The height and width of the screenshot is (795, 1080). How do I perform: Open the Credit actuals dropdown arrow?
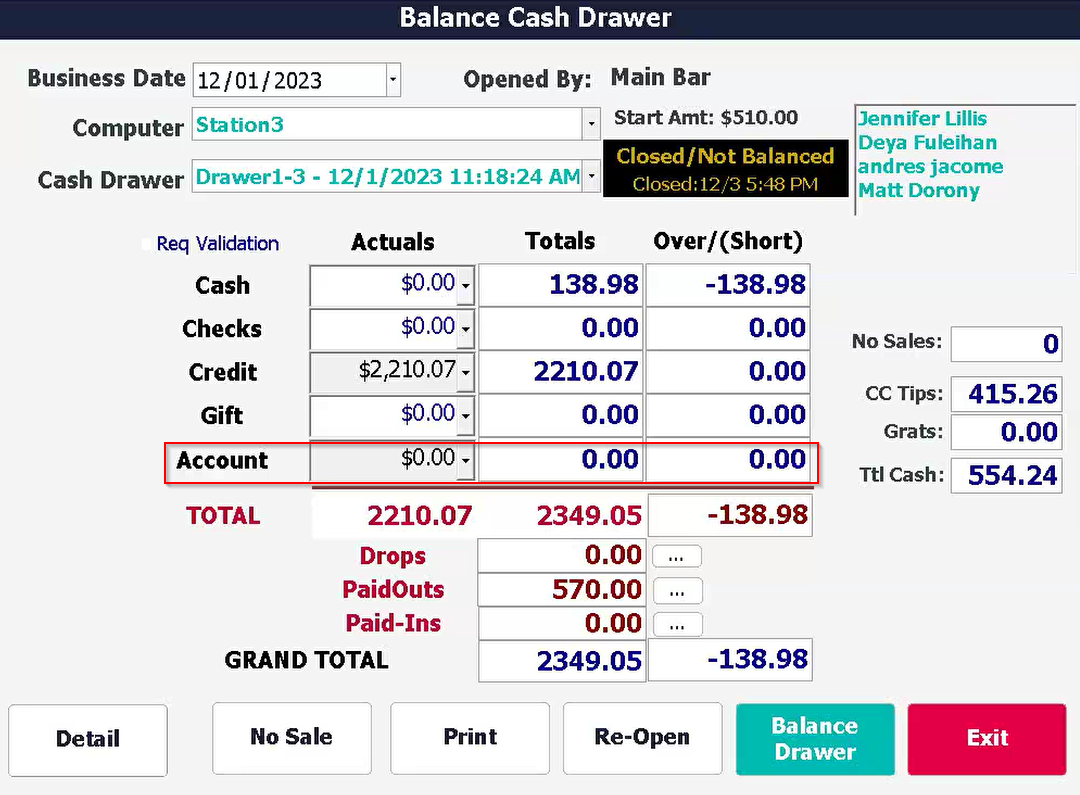click(466, 372)
